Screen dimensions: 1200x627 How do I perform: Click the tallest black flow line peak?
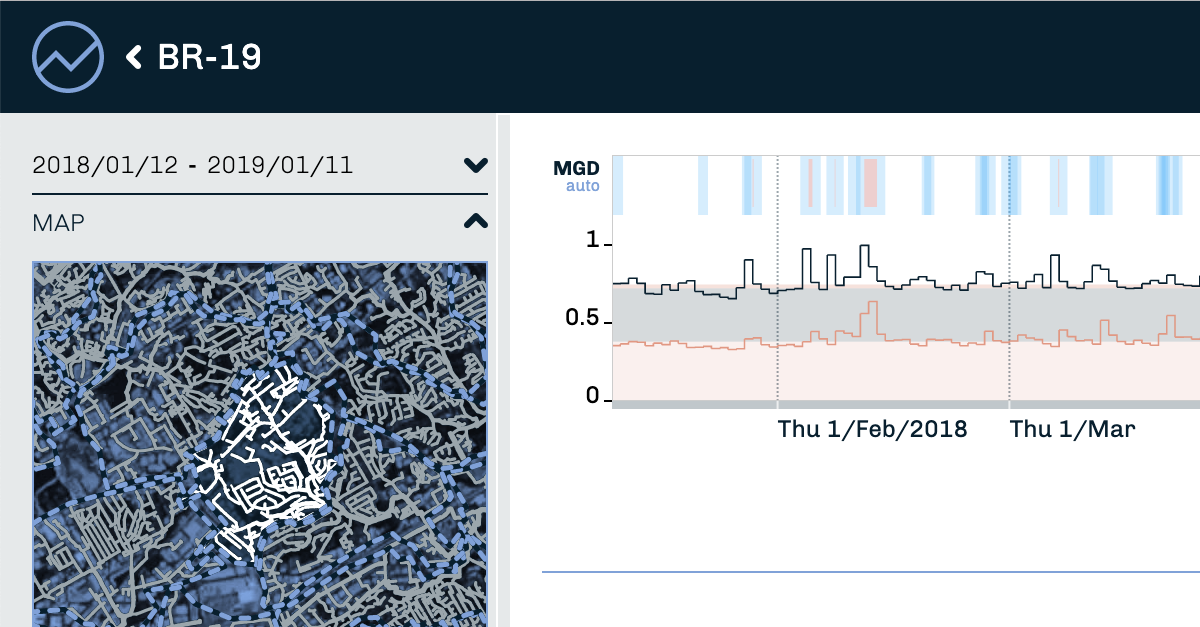(x=866, y=246)
